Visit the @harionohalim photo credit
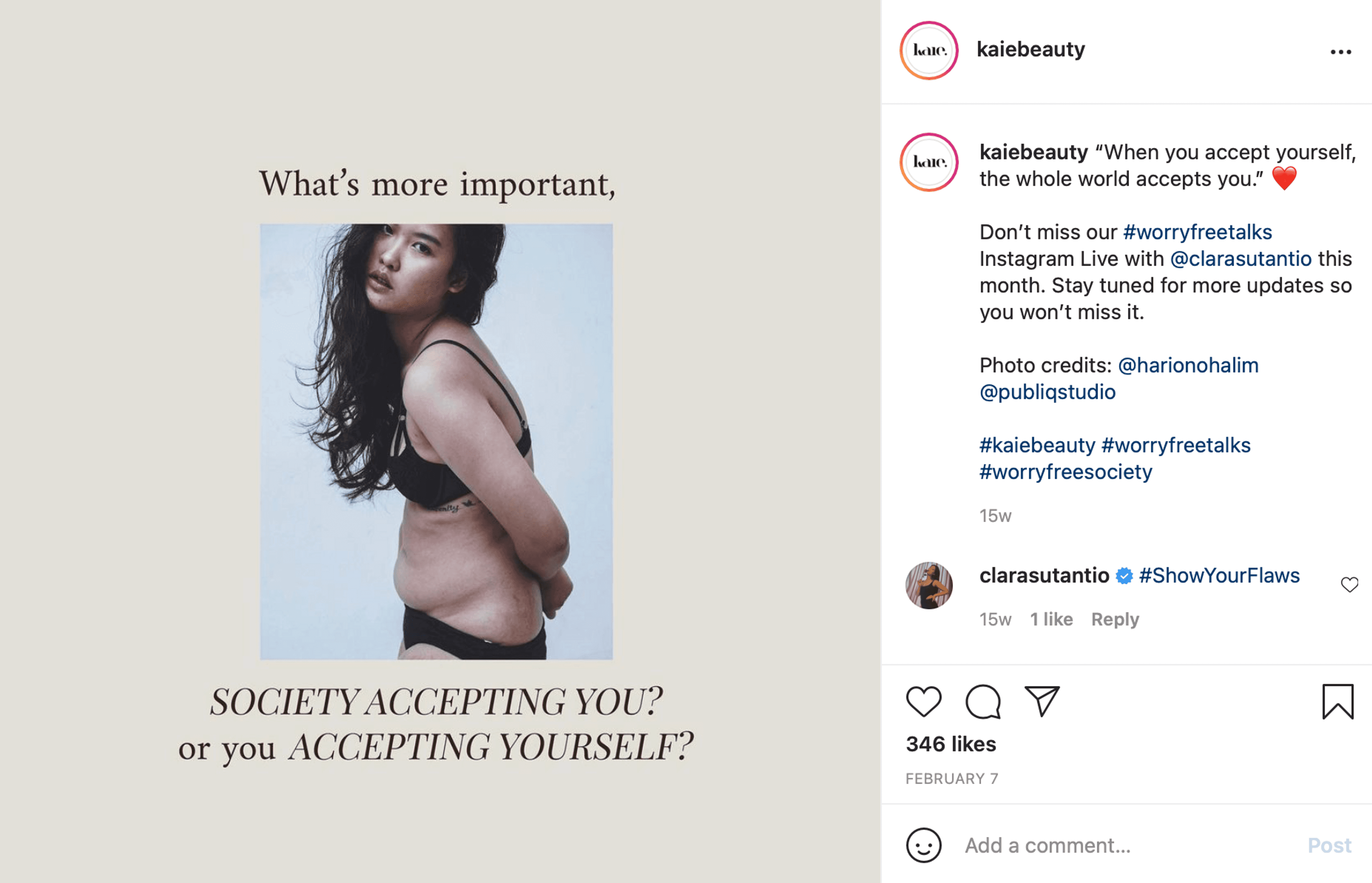This screenshot has height=883, width=1372. [x=1188, y=365]
